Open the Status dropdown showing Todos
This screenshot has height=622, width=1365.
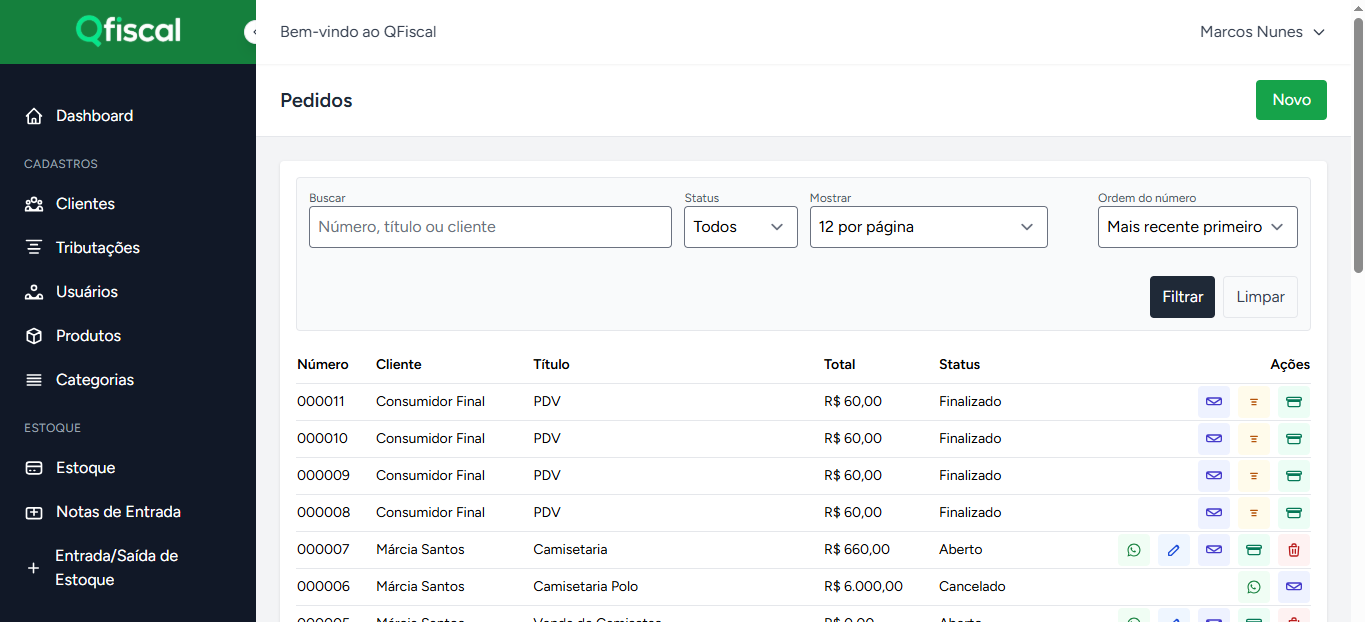point(740,227)
